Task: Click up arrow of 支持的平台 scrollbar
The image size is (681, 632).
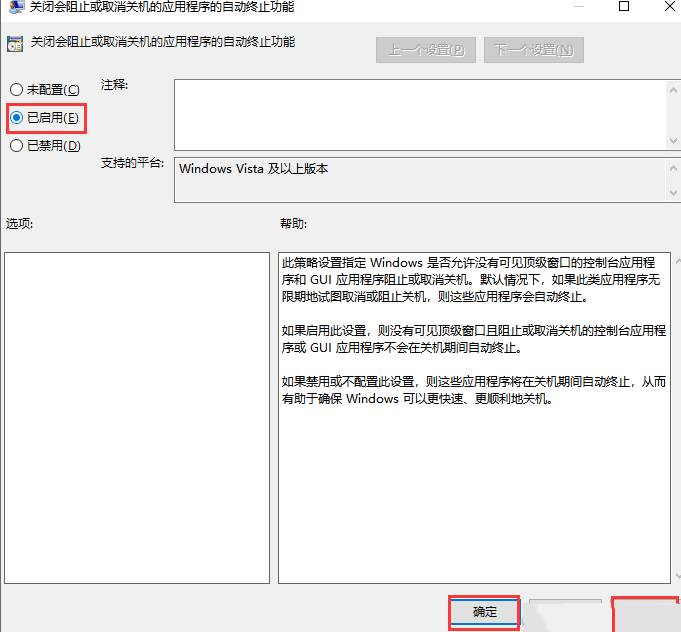Action: click(673, 168)
